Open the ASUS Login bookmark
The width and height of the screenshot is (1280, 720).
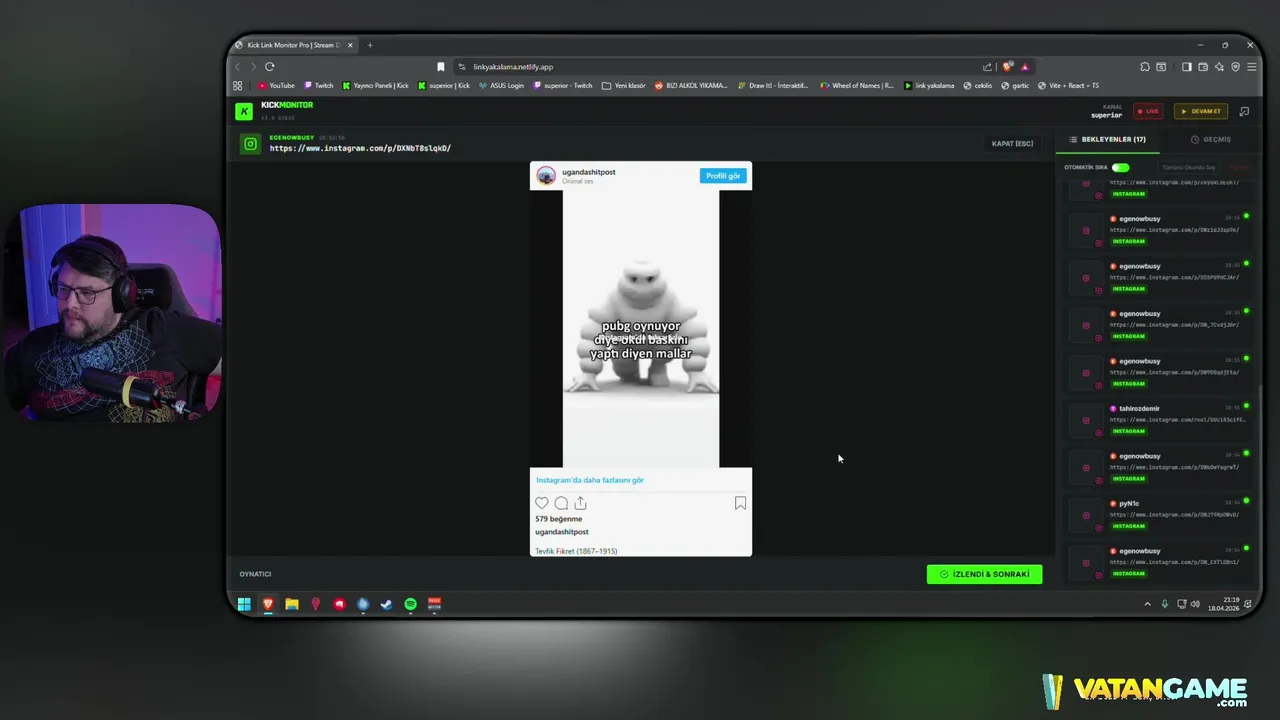[x=502, y=86]
